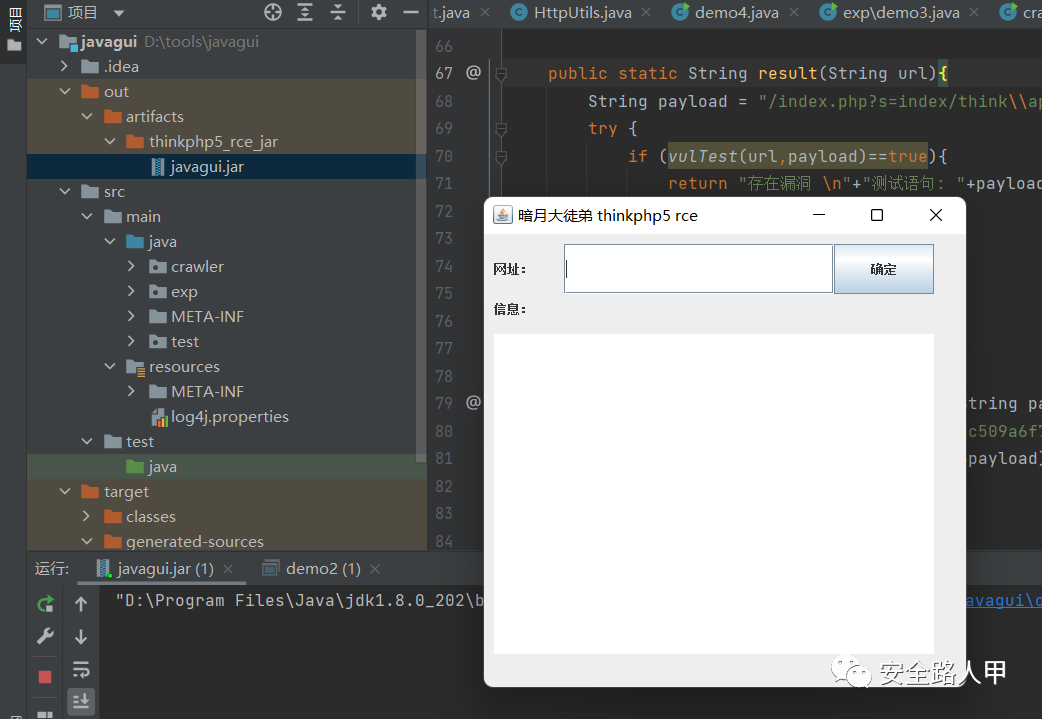Click the Java icon in thinkphp5 rce window title

click(502, 215)
